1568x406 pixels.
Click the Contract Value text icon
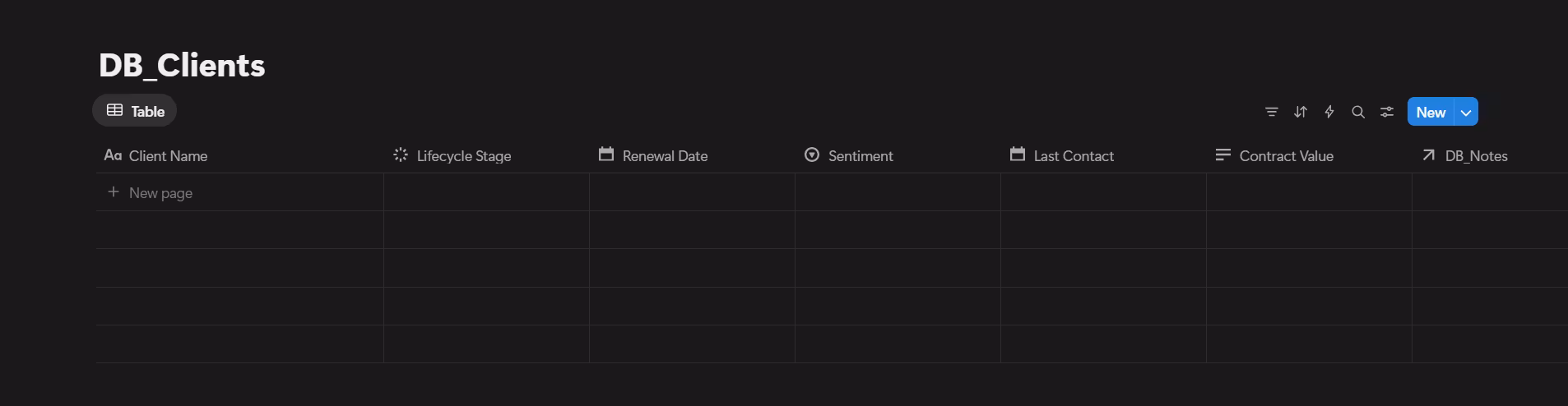coord(1223,155)
